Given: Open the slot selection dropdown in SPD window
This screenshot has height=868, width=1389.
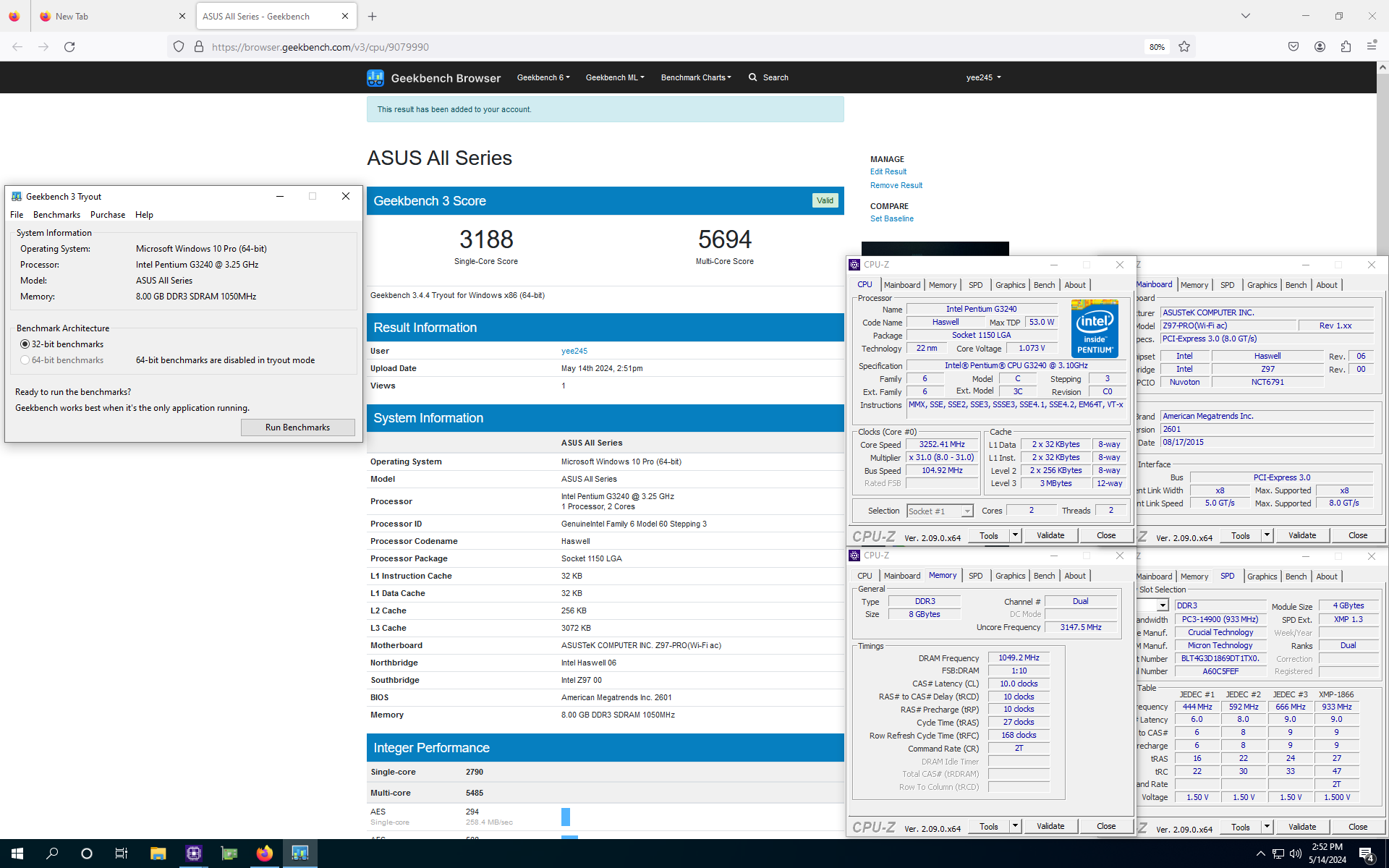Looking at the screenshot, I should point(1162,605).
